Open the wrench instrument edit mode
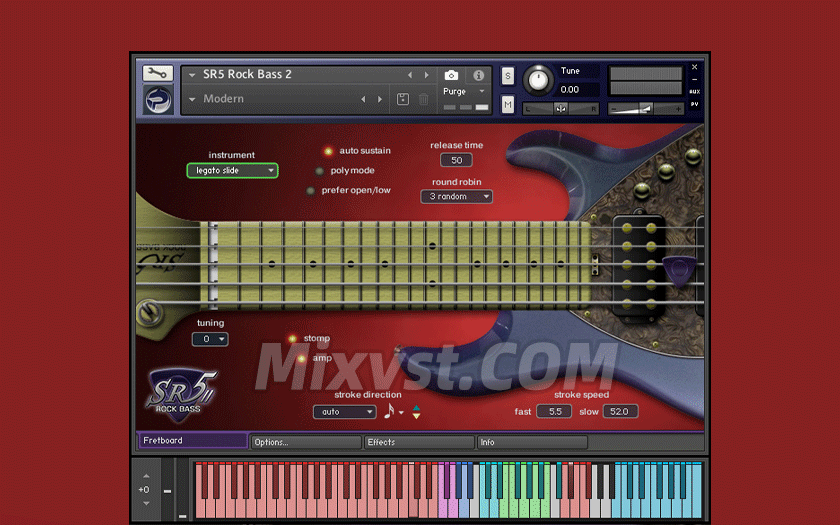Viewport: 840px width, 525px height. (x=157, y=74)
